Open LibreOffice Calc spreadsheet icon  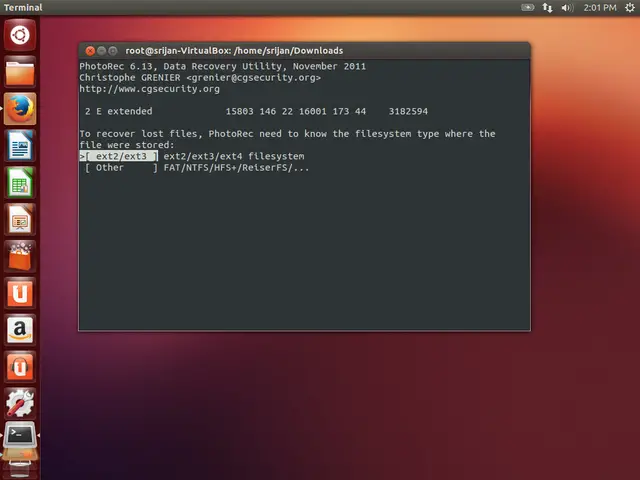[x=20, y=182]
